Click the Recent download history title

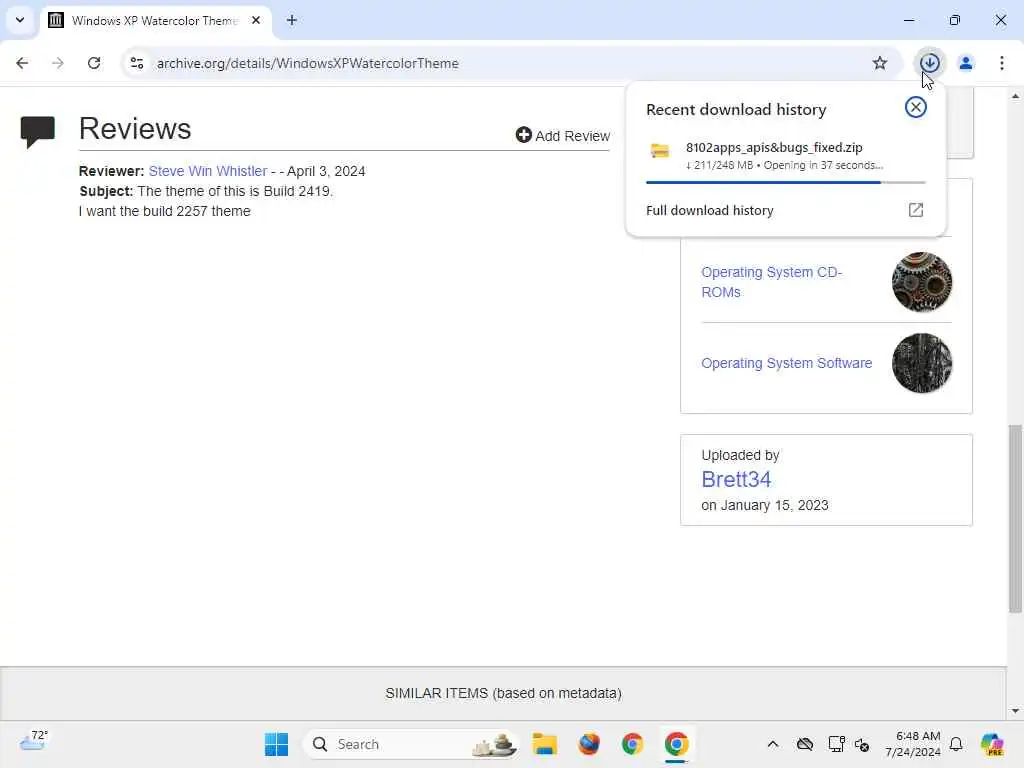tap(736, 109)
